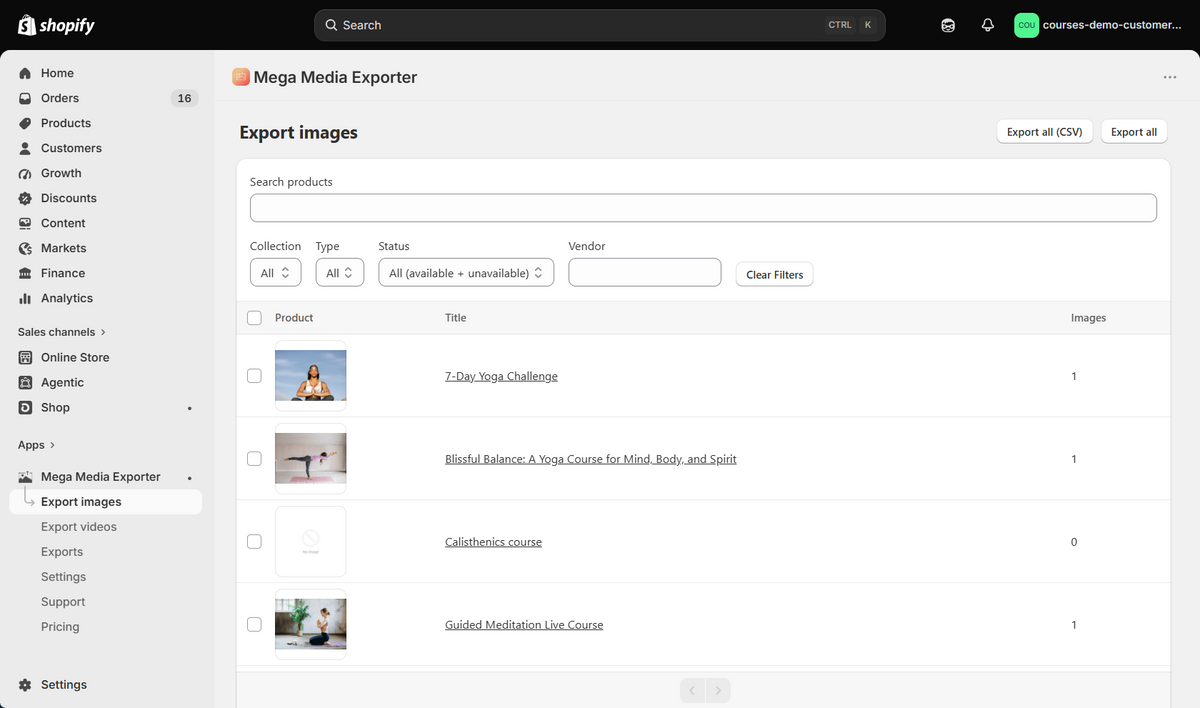Image resolution: width=1200 pixels, height=708 pixels.
Task: Click the Online Store storefront icon
Action: click(26, 357)
